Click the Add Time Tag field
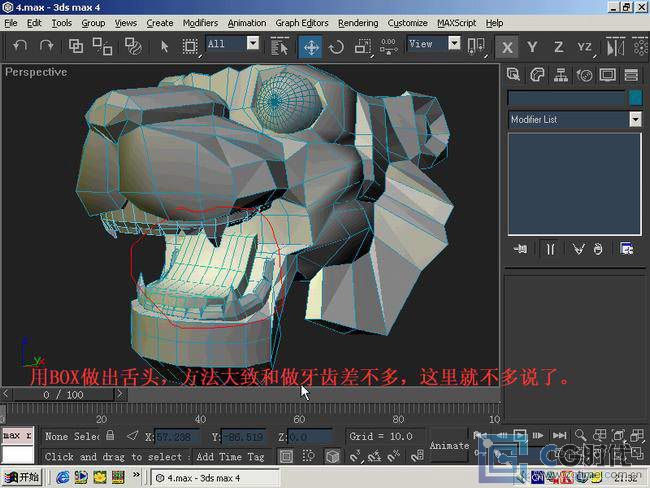Viewport: 650px width, 488px height. coord(230,456)
